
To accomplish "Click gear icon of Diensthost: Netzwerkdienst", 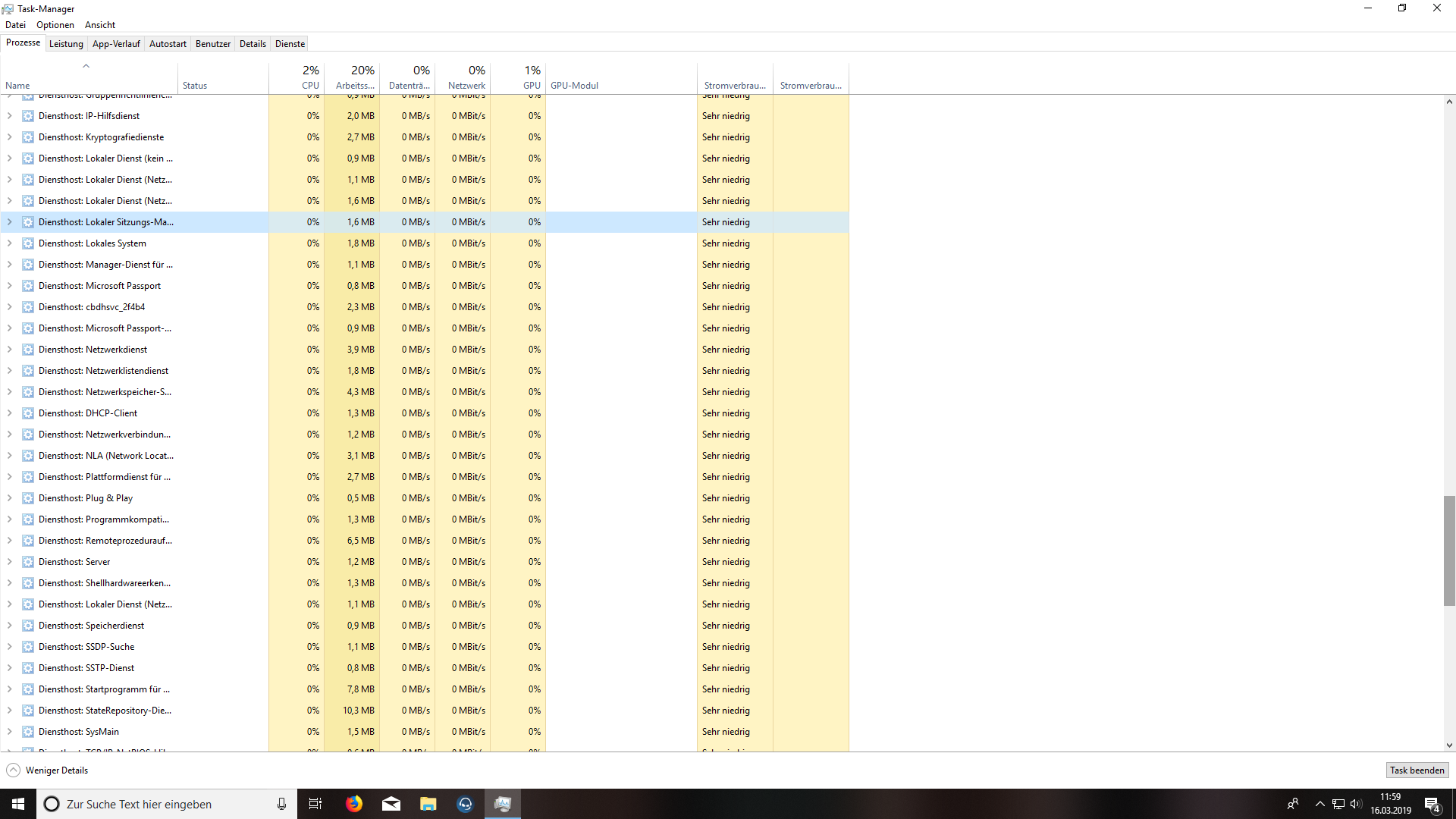I will [28, 350].
